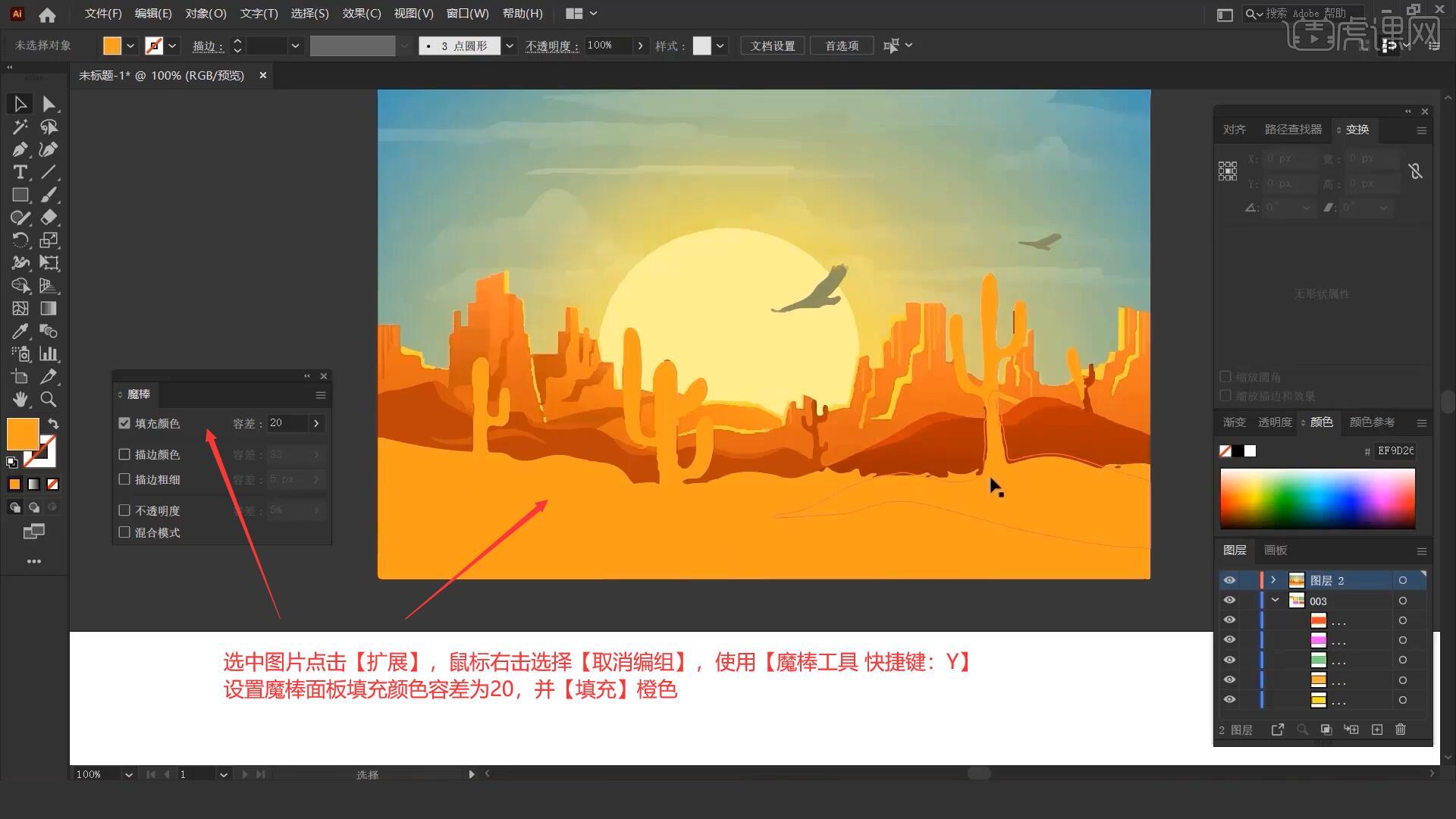Toggle visibility of 003 layer
1456x819 pixels.
[x=1229, y=601]
